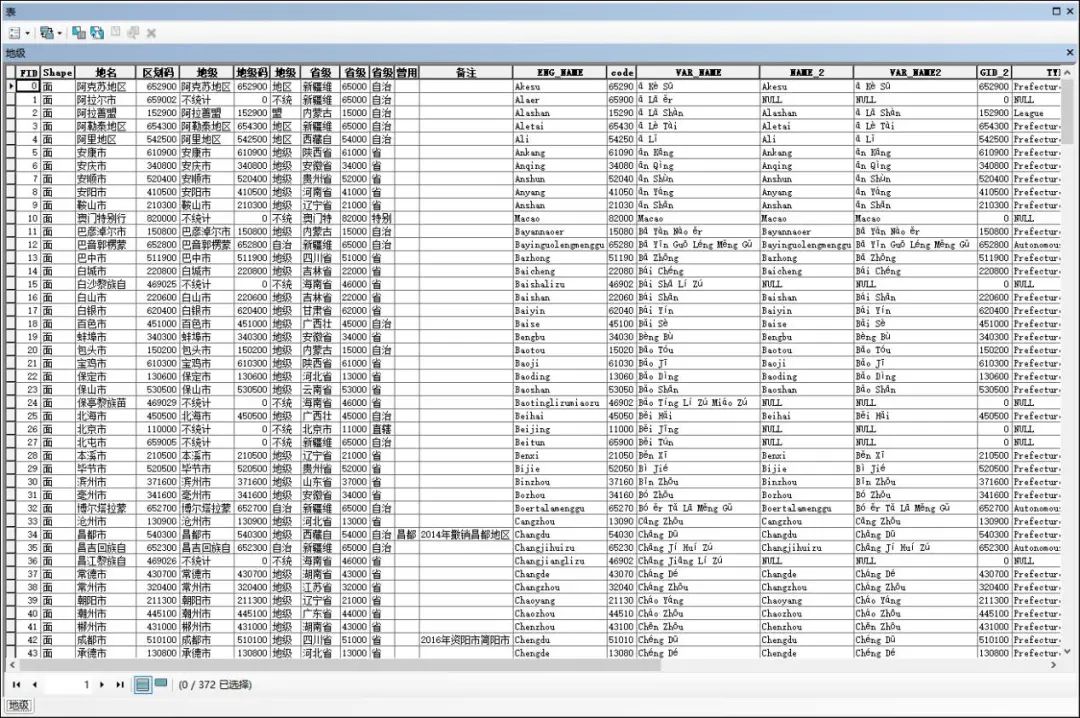Click the ENG_NAME cell Changjihuizu
The image size is (1080, 718).
coord(559,547)
